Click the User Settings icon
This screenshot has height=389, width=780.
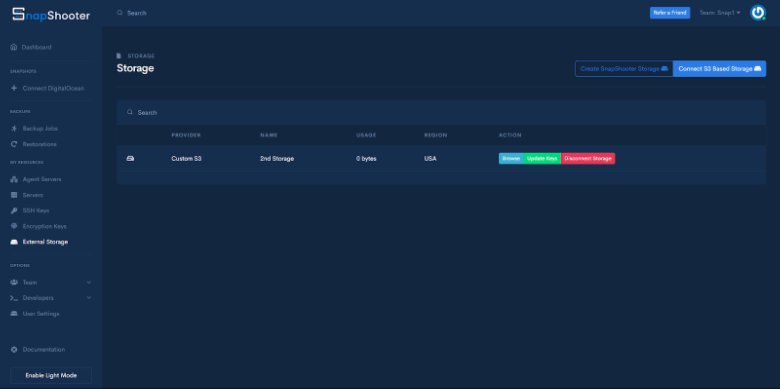14,314
